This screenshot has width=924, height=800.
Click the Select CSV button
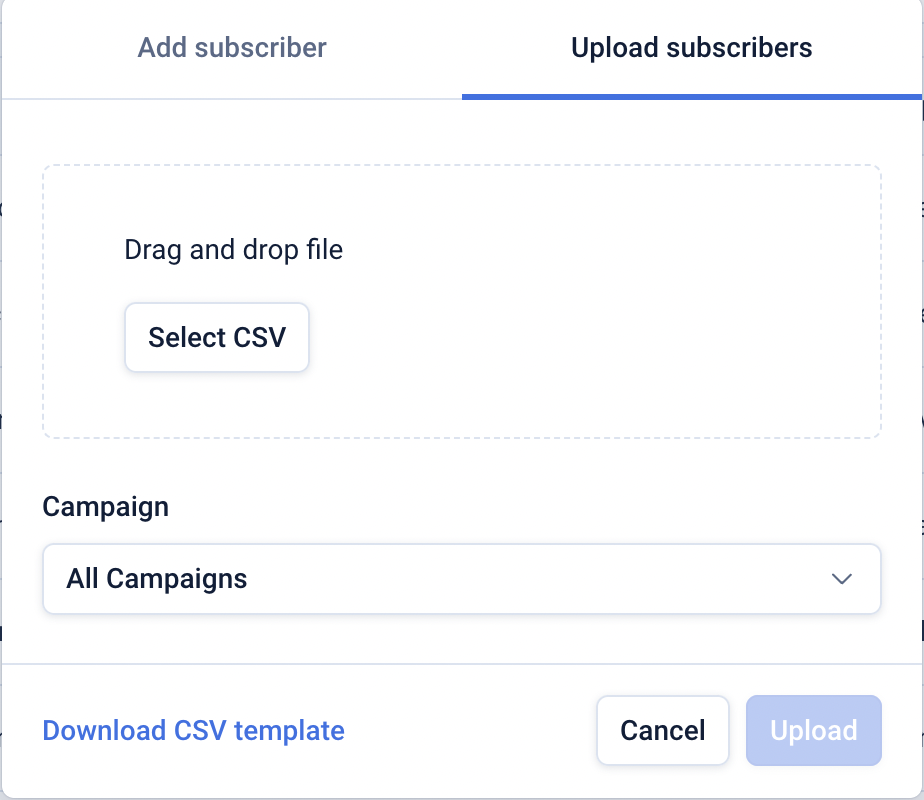click(x=217, y=338)
